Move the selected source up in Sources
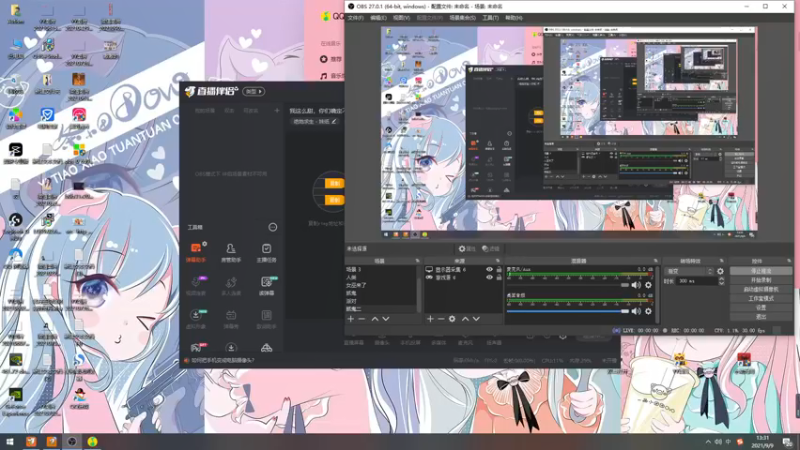 [x=465, y=319]
